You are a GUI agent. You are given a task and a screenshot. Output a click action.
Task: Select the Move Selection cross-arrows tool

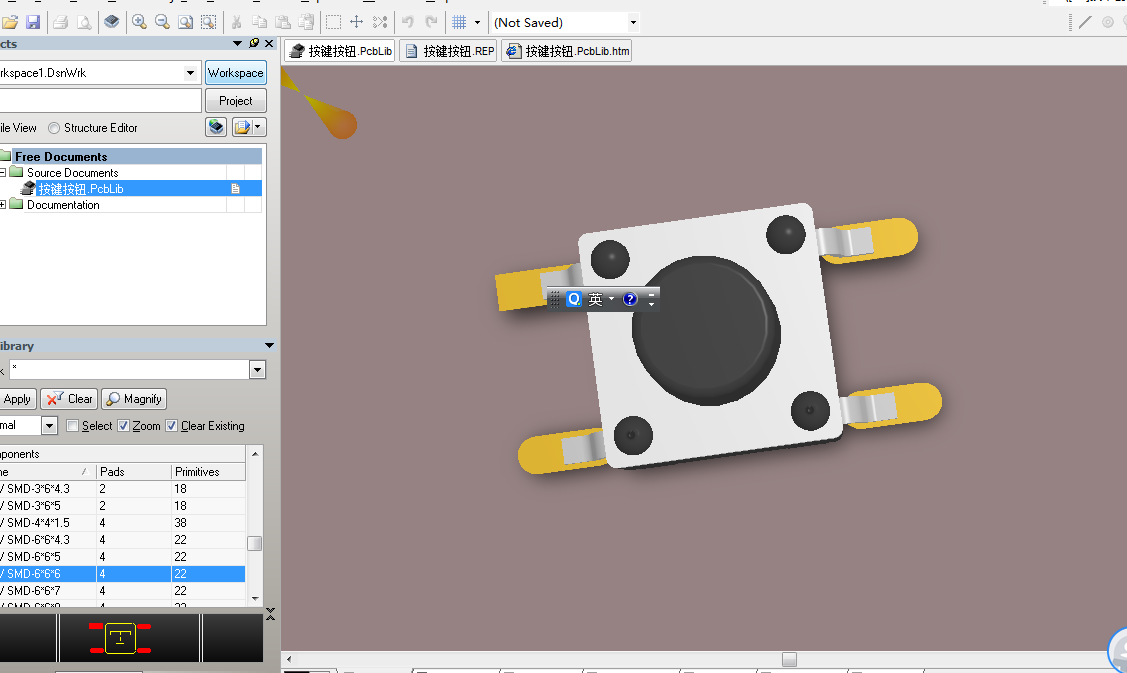[356, 22]
